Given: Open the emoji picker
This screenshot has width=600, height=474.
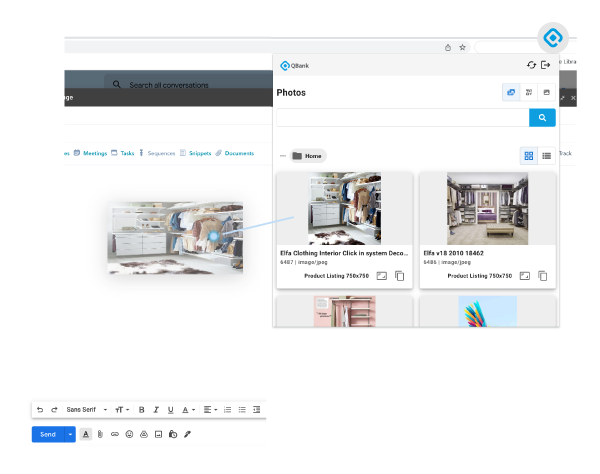Looking at the screenshot, I should click(129, 434).
